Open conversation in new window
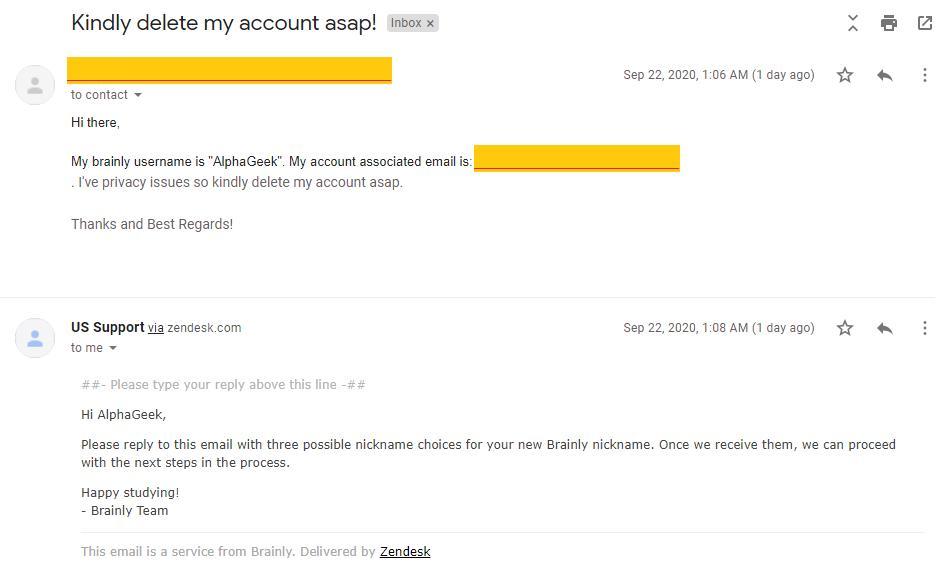The image size is (951, 573). [x=925, y=23]
